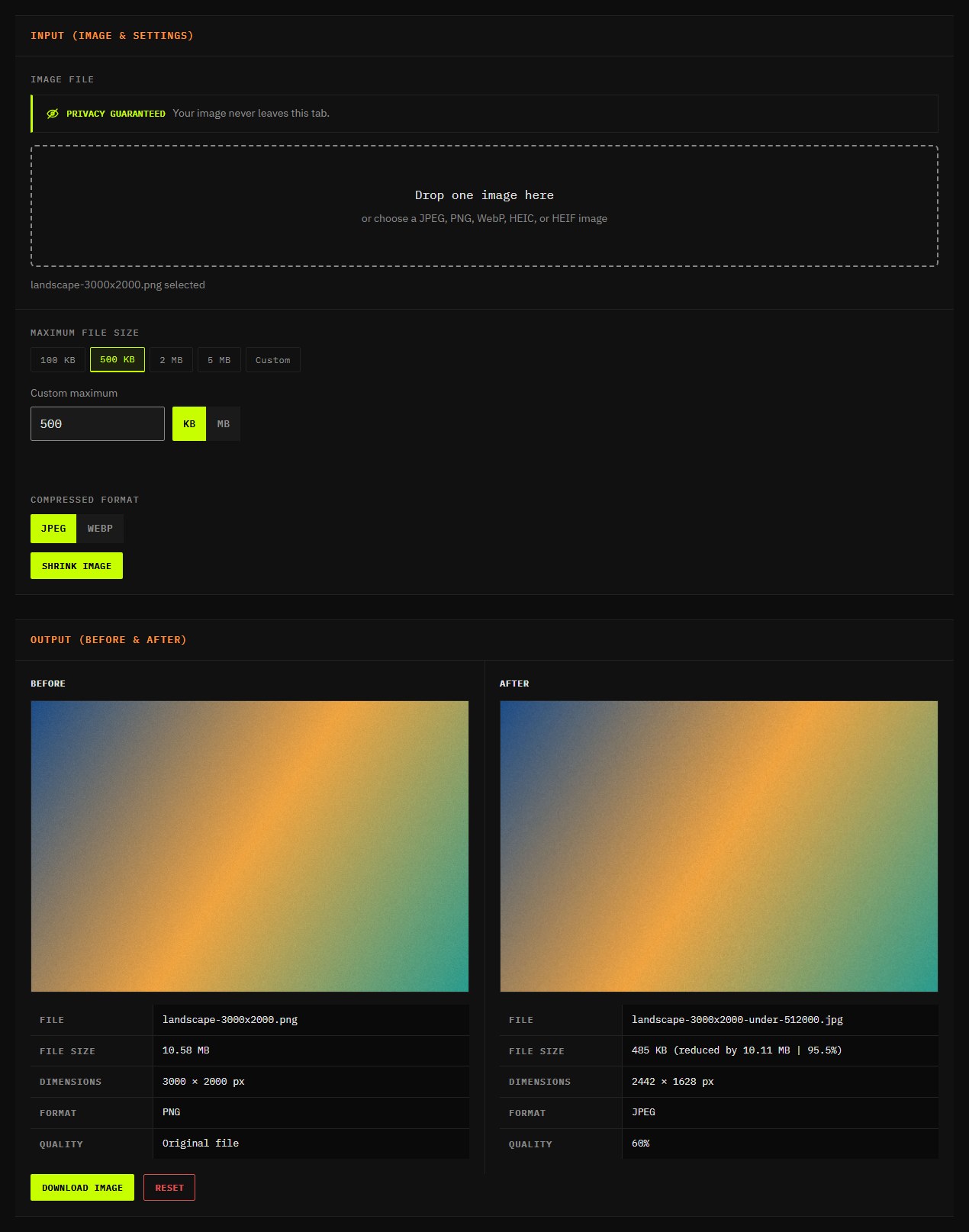Click the 'AFTER' panel label
Viewport: 969px width, 1232px height.
[x=514, y=684]
